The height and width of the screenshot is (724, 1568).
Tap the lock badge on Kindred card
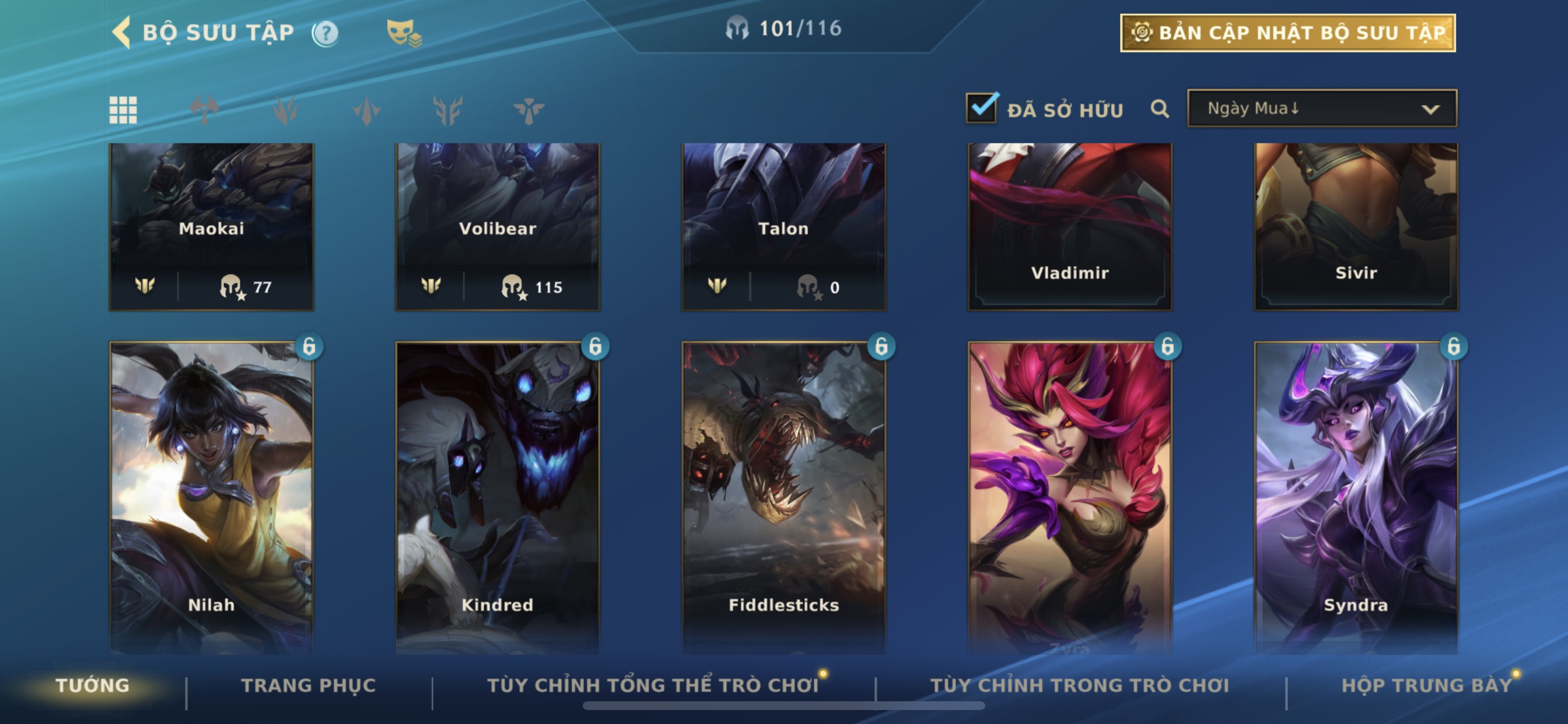(594, 346)
